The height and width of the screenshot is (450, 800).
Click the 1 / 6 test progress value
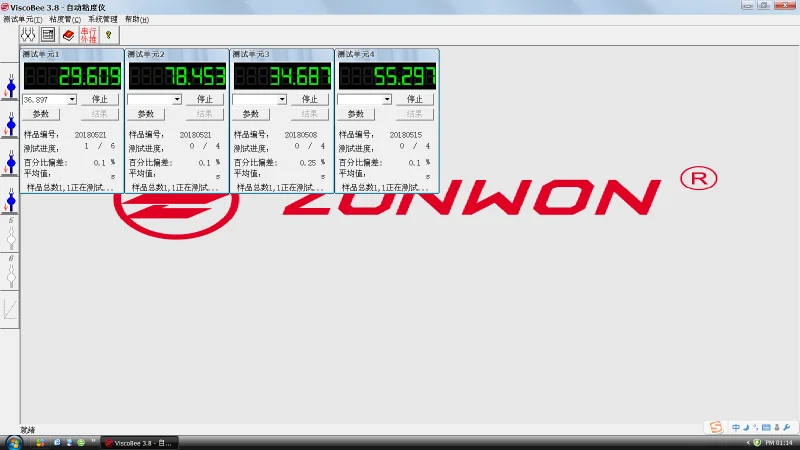99,146
